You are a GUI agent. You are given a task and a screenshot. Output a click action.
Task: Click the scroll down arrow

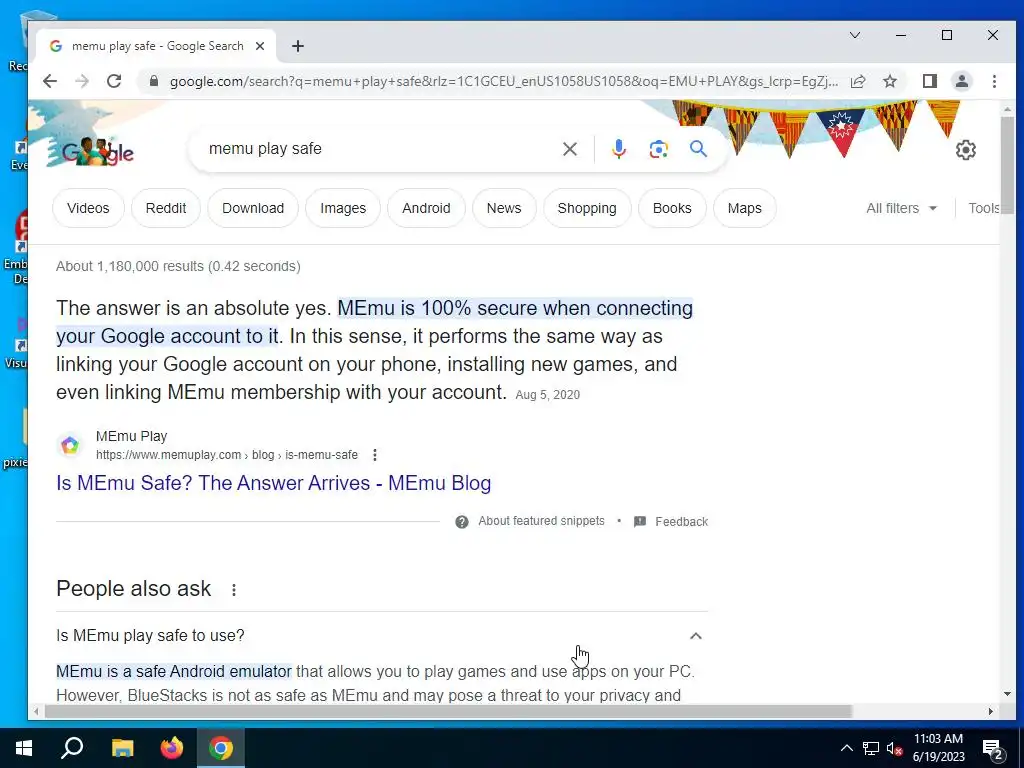[x=1007, y=694]
